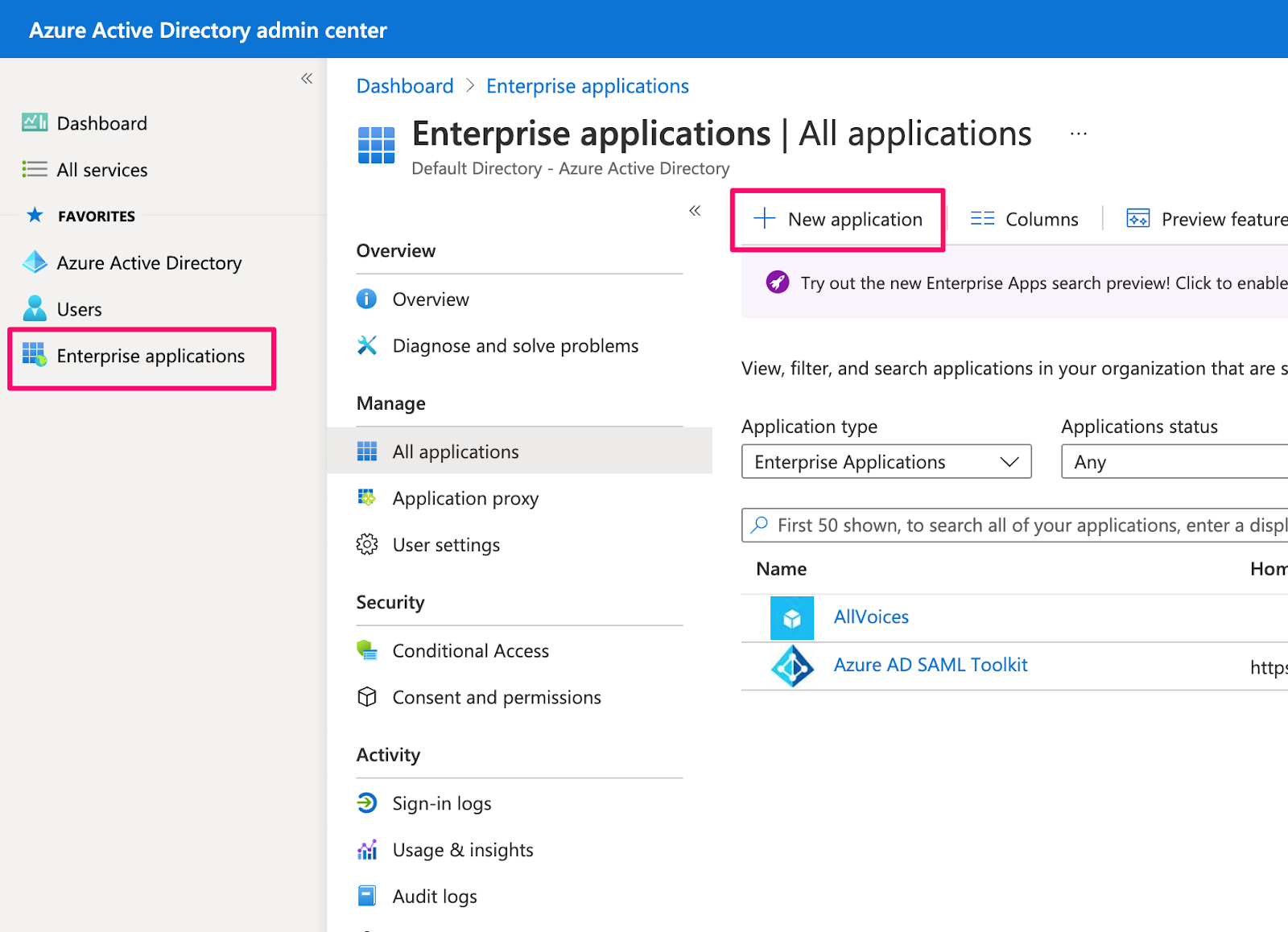Select the Application proxy icon

pos(367,498)
